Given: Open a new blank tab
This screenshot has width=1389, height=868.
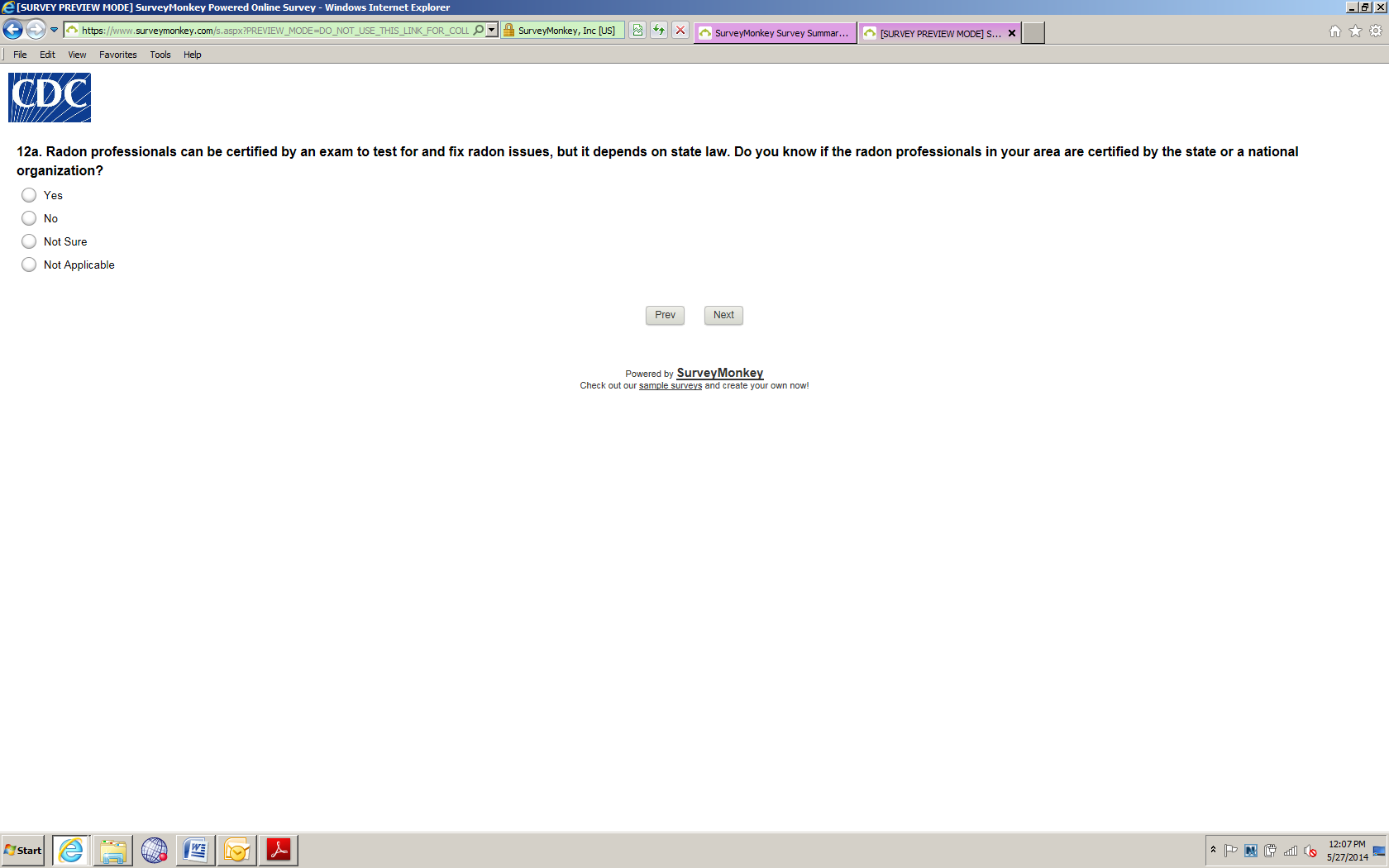Looking at the screenshot, I should click(x=1033, y=33).
